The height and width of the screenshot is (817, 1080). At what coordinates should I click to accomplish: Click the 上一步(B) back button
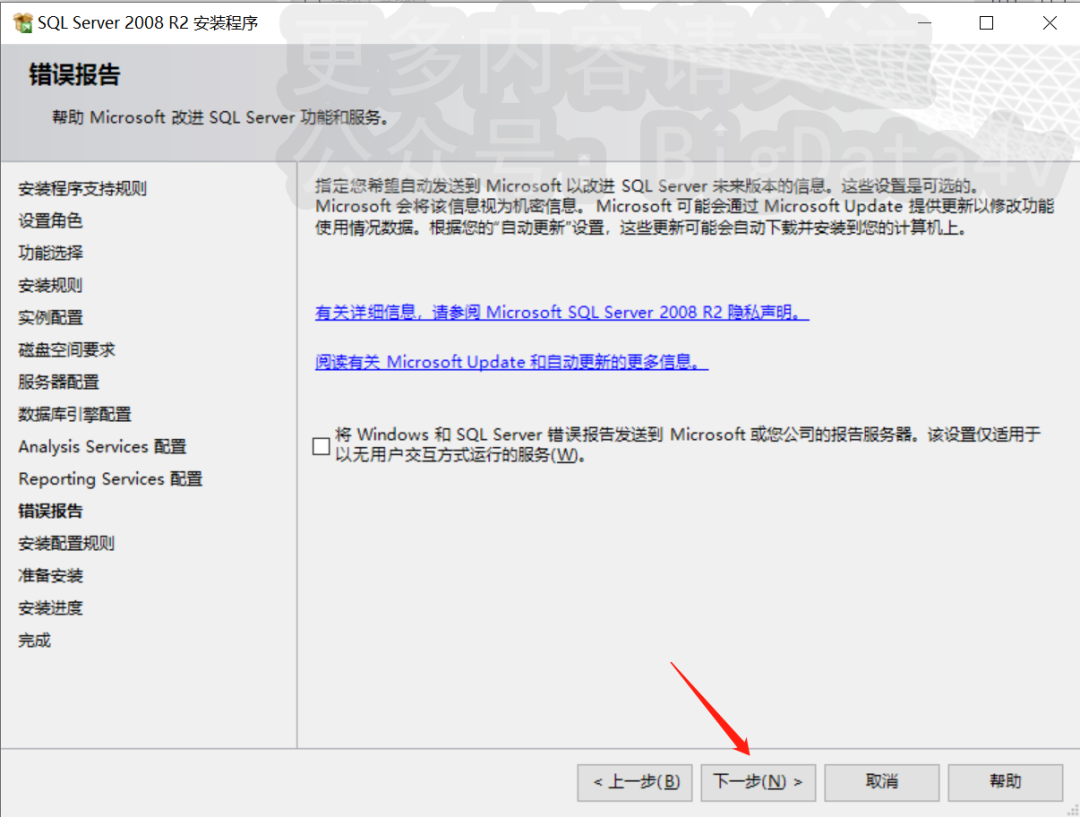pyautogui.click(x=634, y=782)
